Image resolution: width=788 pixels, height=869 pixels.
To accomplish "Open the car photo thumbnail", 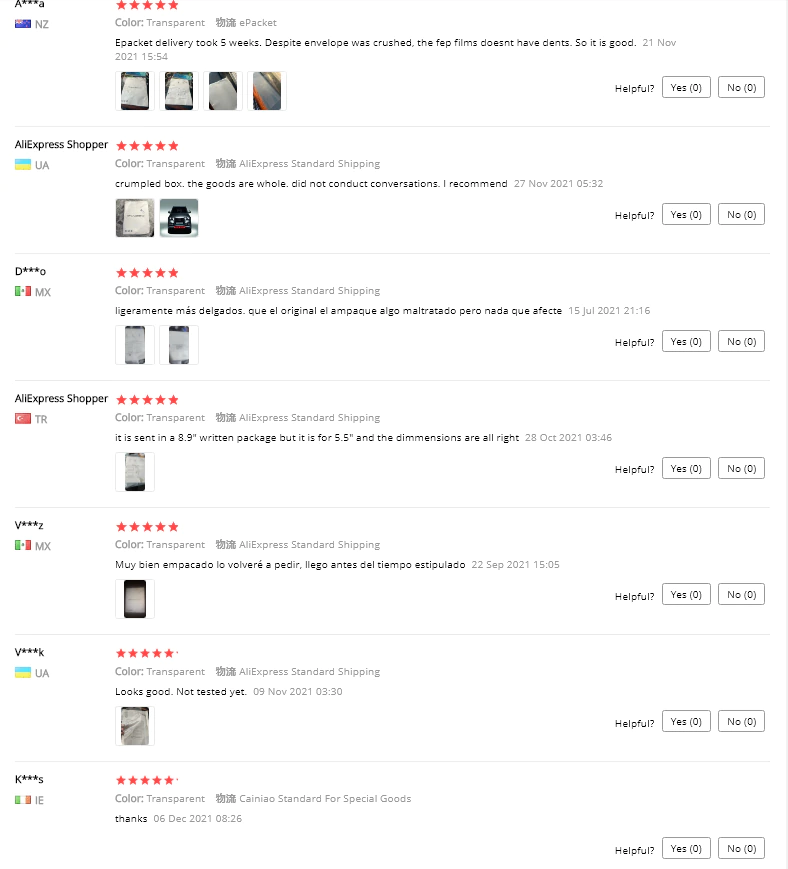I will point(179,218).
